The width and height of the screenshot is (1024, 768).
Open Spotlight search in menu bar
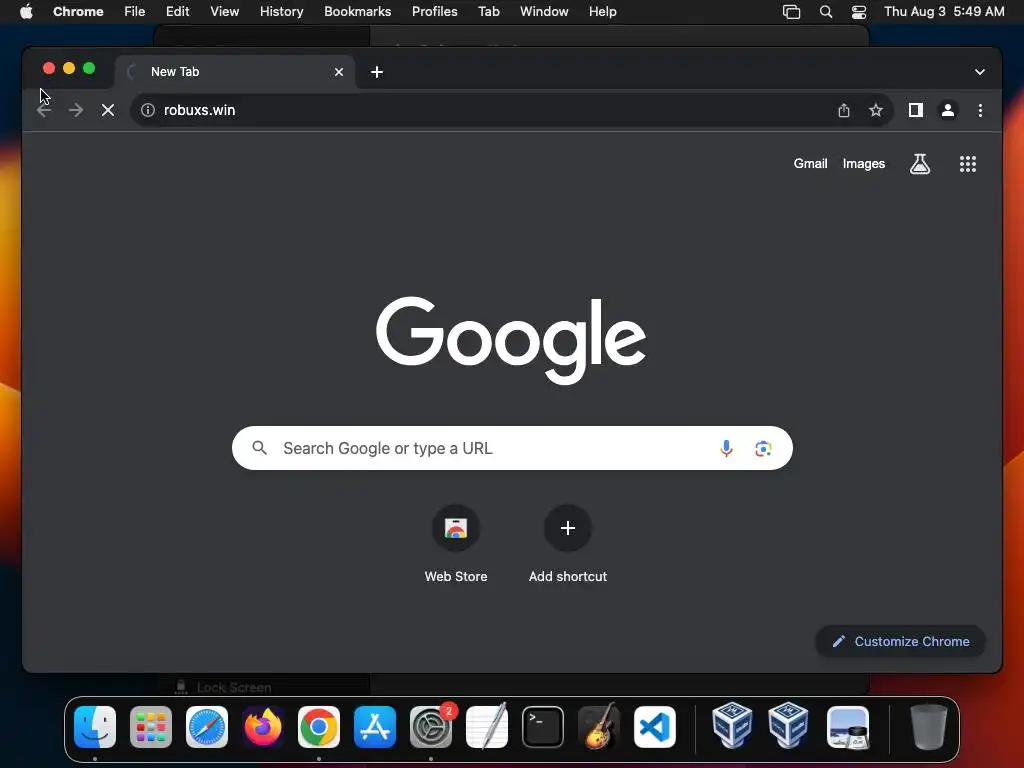click(825, 12)
